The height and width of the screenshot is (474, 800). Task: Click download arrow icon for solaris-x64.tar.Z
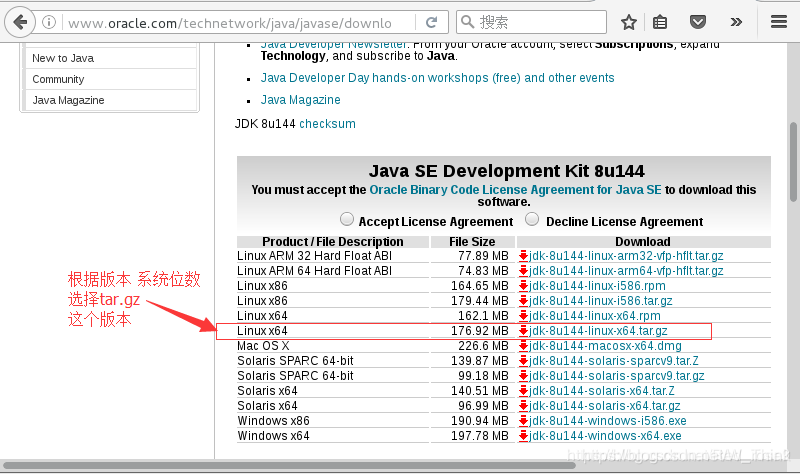click(x=523, y=391)
